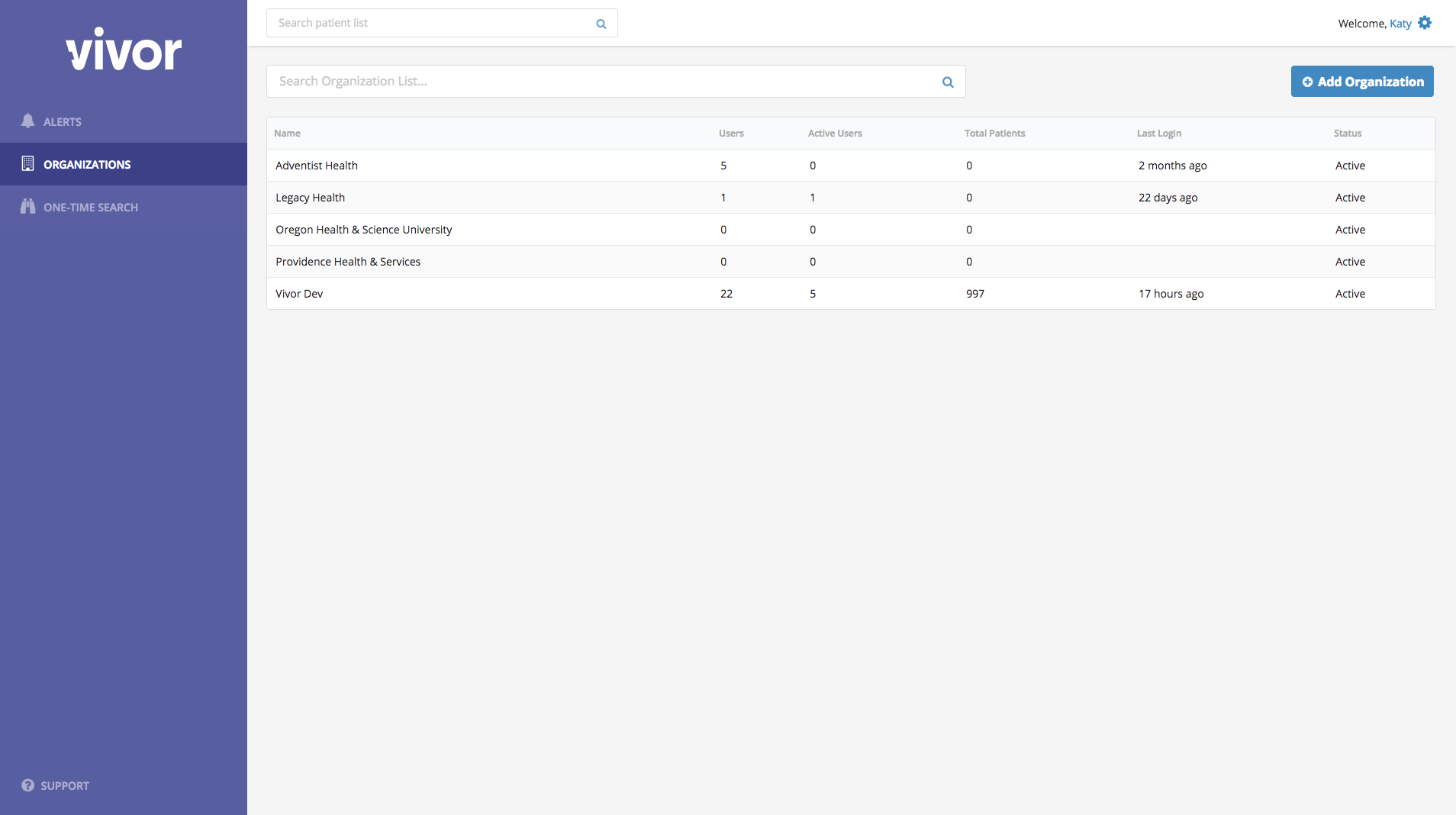Open the Adventist Health organization row
The width and height of the screenshot is (1456, 815).
coord(851,166)
